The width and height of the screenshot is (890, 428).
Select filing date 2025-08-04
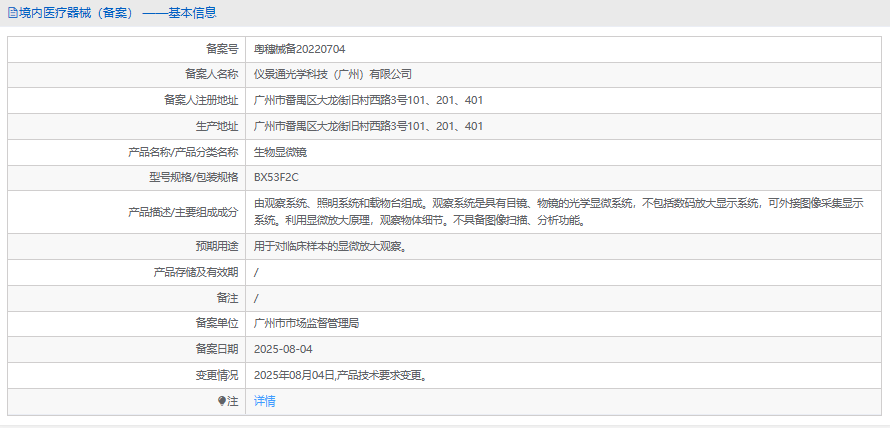(283, 349)
